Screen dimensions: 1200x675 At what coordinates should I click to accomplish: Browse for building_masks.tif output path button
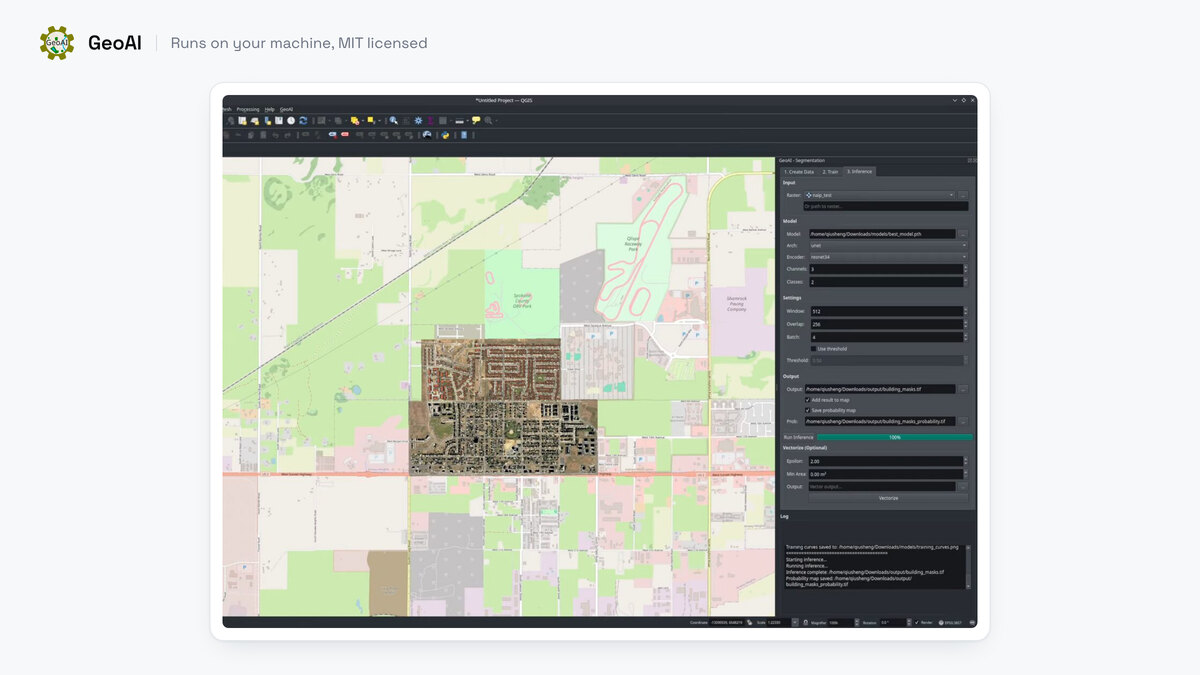coord(963,388)
